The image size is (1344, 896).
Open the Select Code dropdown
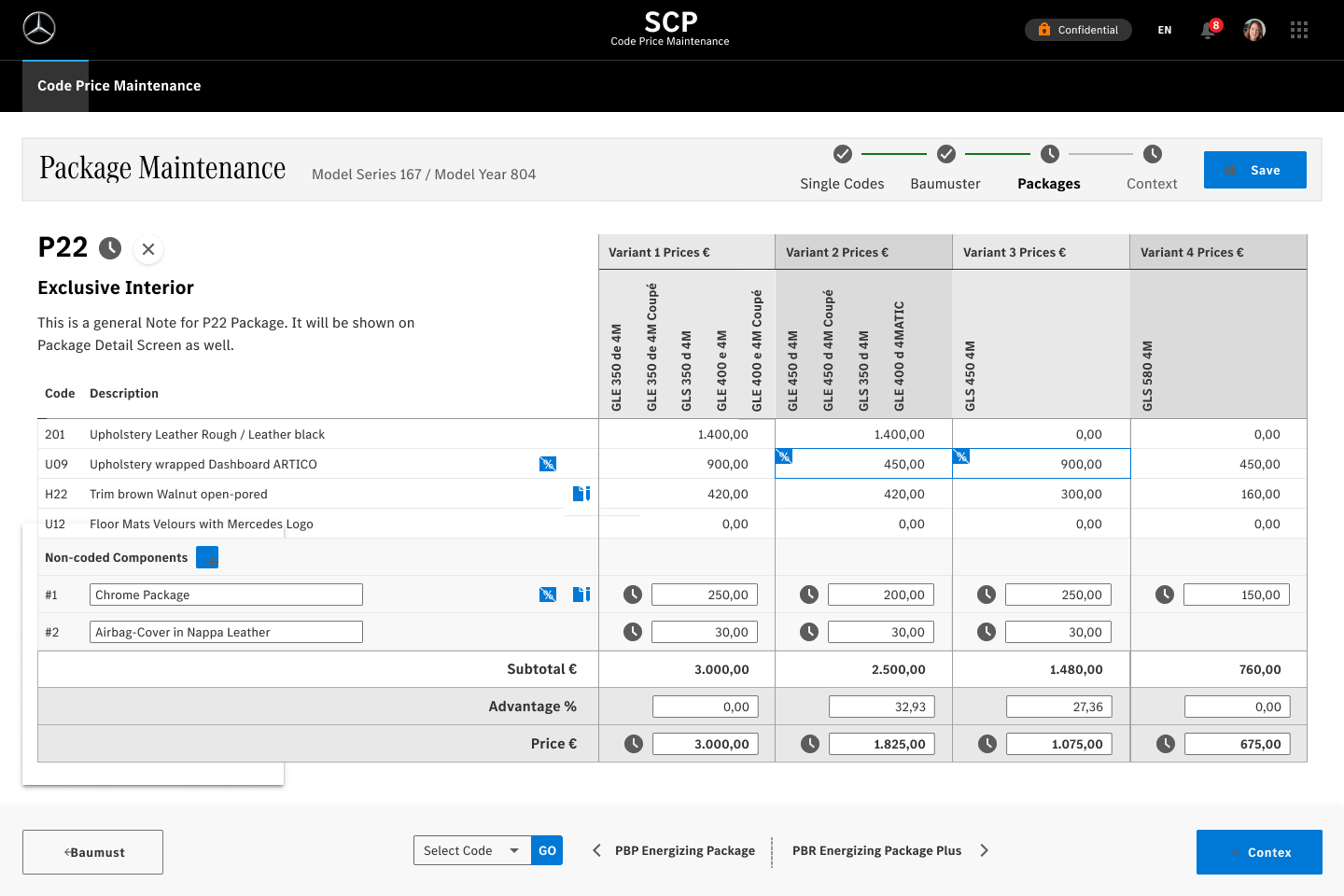472,850
